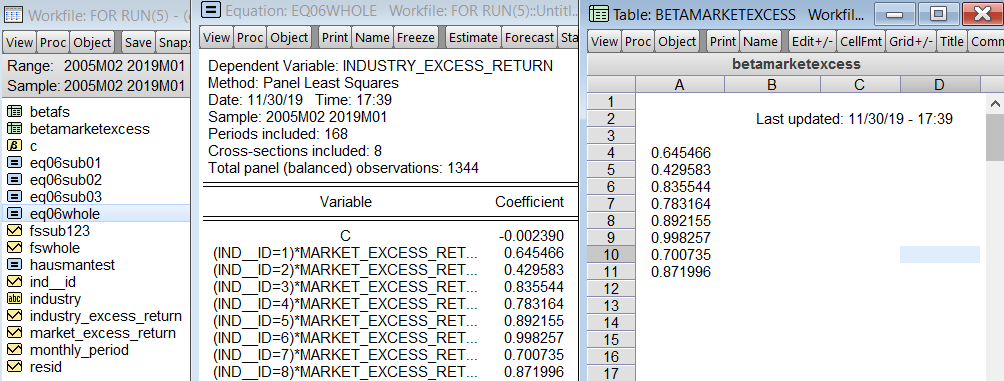Click table cell containing 0.871996
Viewport: 1004px width, 381px height.
(x=681, y=272)
